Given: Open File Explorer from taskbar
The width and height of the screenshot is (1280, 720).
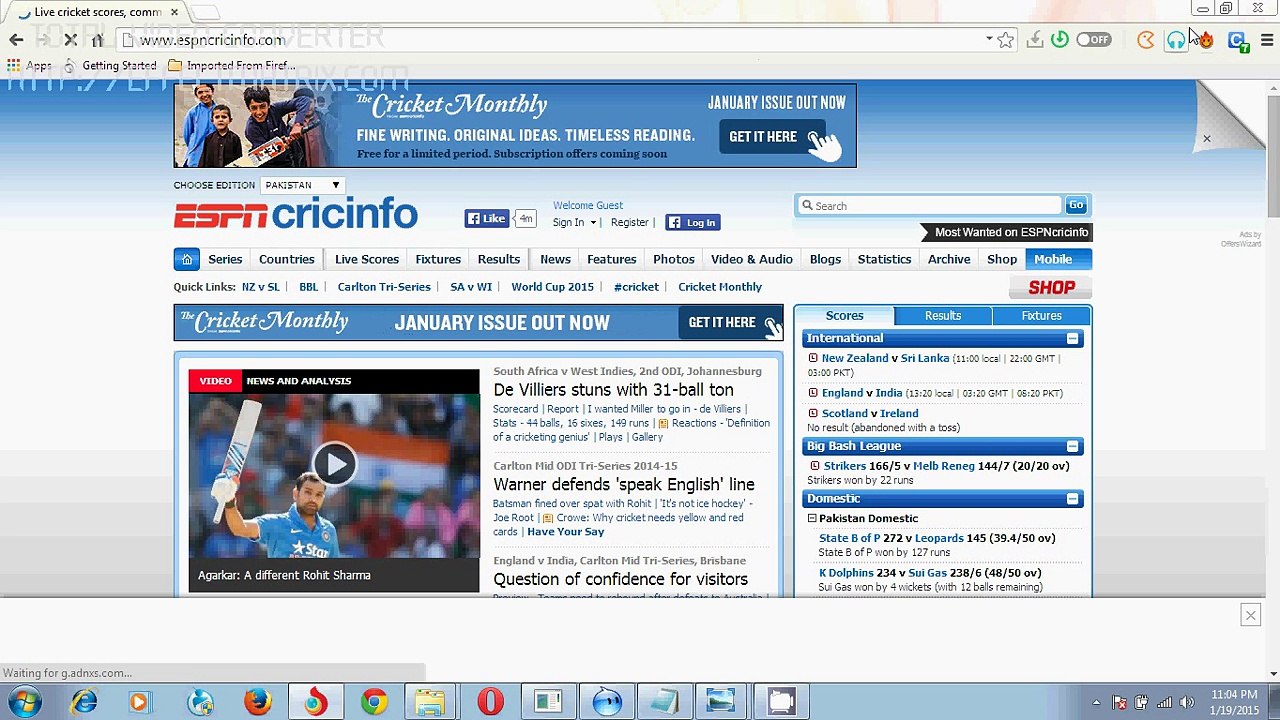Looking at the screenshot, I should click(x=432, y=702).
